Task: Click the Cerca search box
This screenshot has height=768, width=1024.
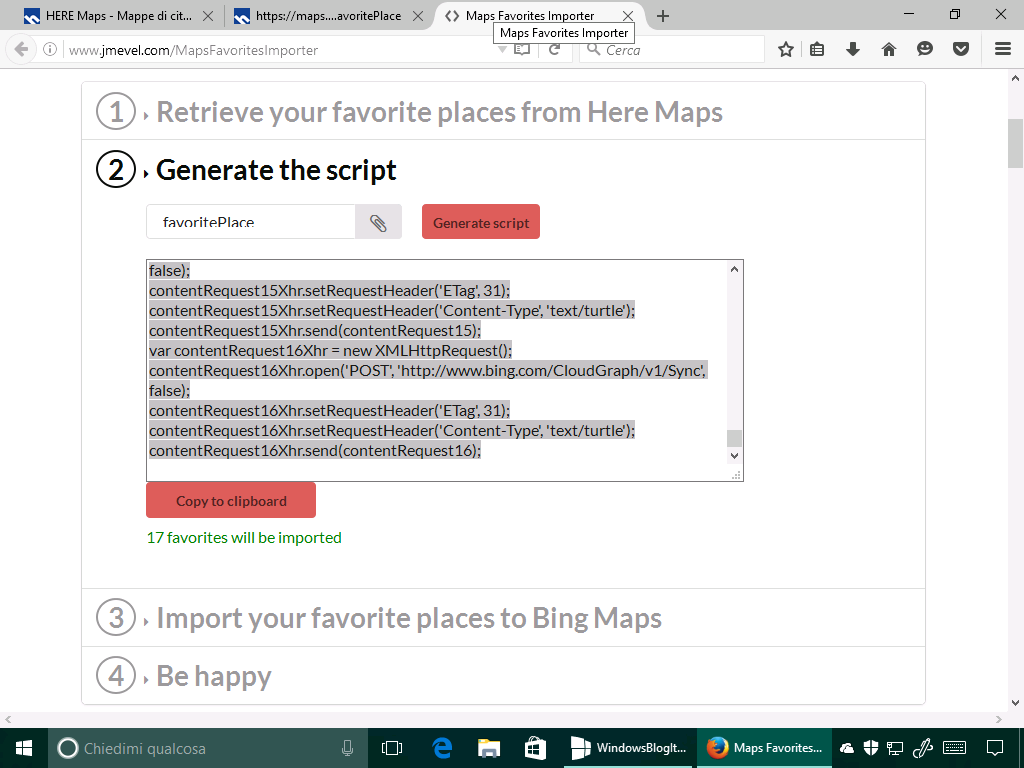Action: (671, 50)
